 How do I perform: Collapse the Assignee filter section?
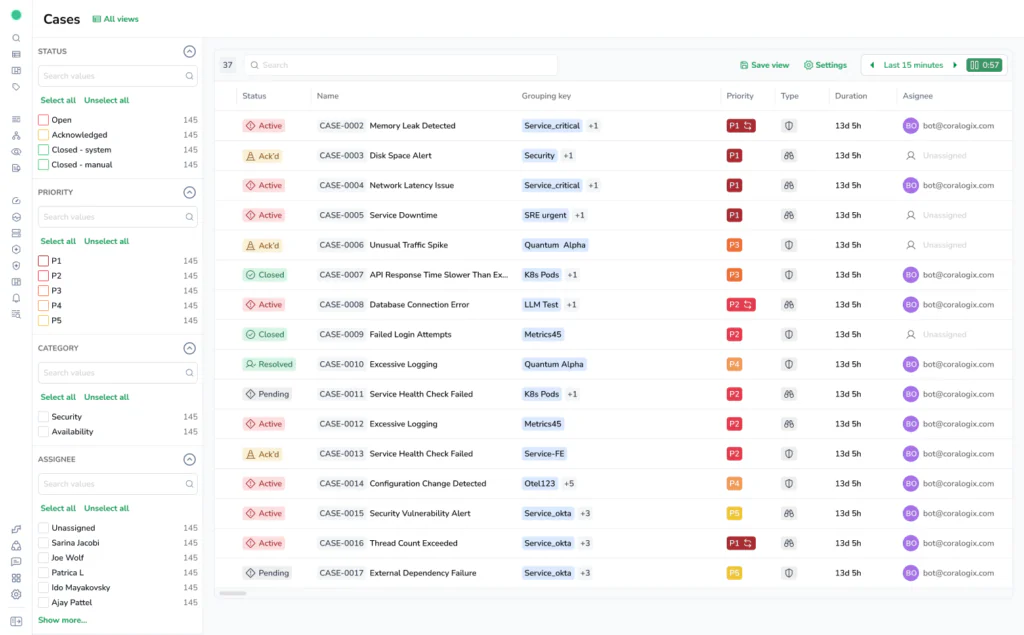189,460
